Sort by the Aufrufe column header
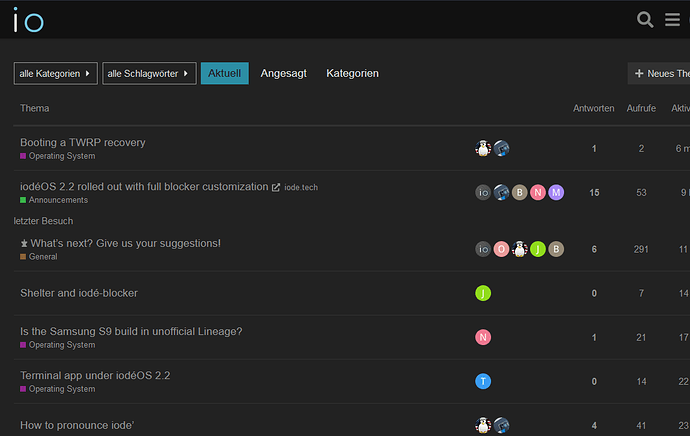The image size is (690, 436). pyautogui.click(x=641, y=108)
